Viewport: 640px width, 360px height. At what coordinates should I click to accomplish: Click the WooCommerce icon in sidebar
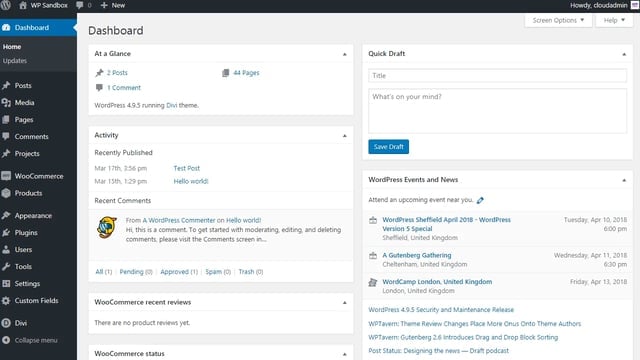point(6,176)
